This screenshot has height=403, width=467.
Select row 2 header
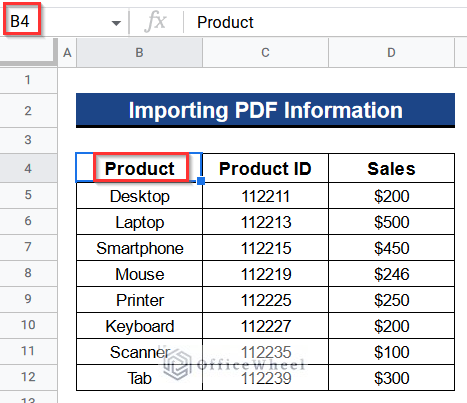click(x=28, y=111)
